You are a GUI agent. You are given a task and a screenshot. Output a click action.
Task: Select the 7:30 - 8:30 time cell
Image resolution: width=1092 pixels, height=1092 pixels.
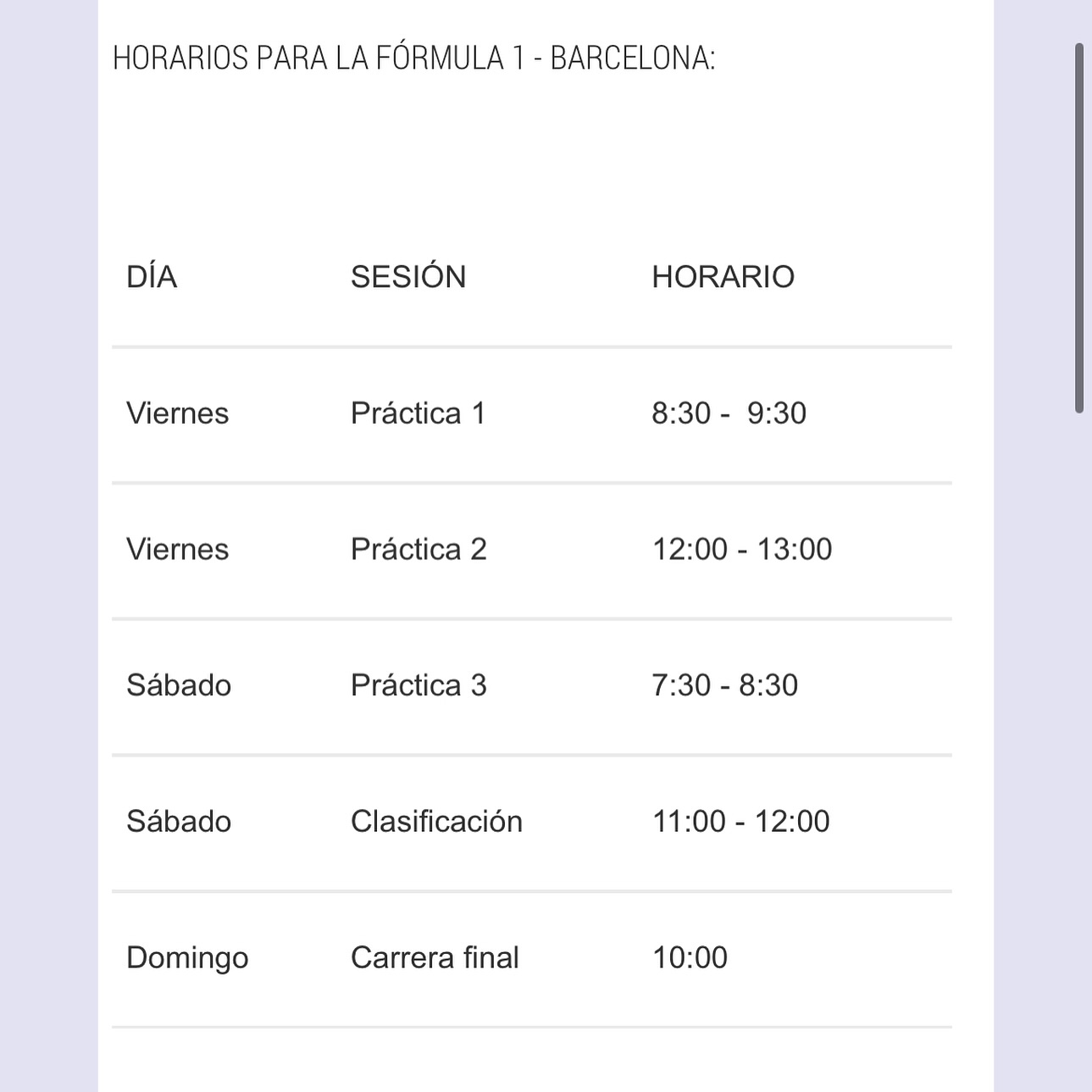click(x=724, y=685)
